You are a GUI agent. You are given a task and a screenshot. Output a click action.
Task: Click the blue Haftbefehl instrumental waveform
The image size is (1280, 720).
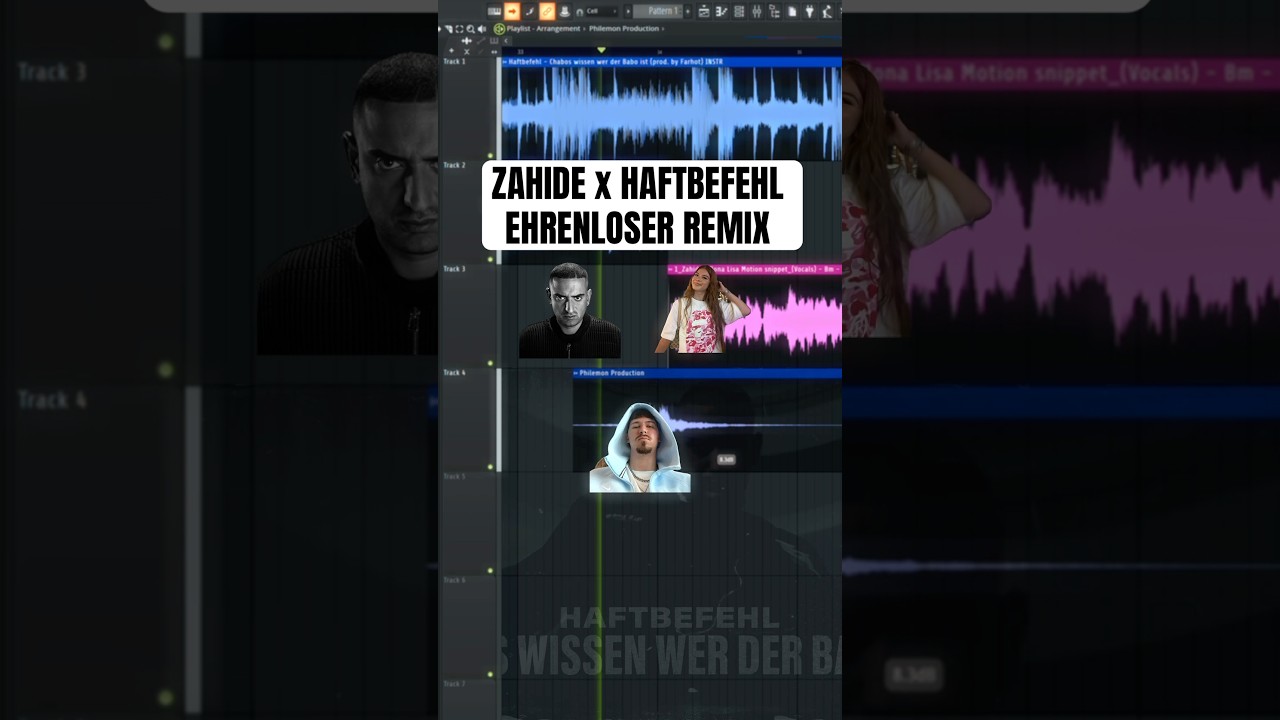671,113
